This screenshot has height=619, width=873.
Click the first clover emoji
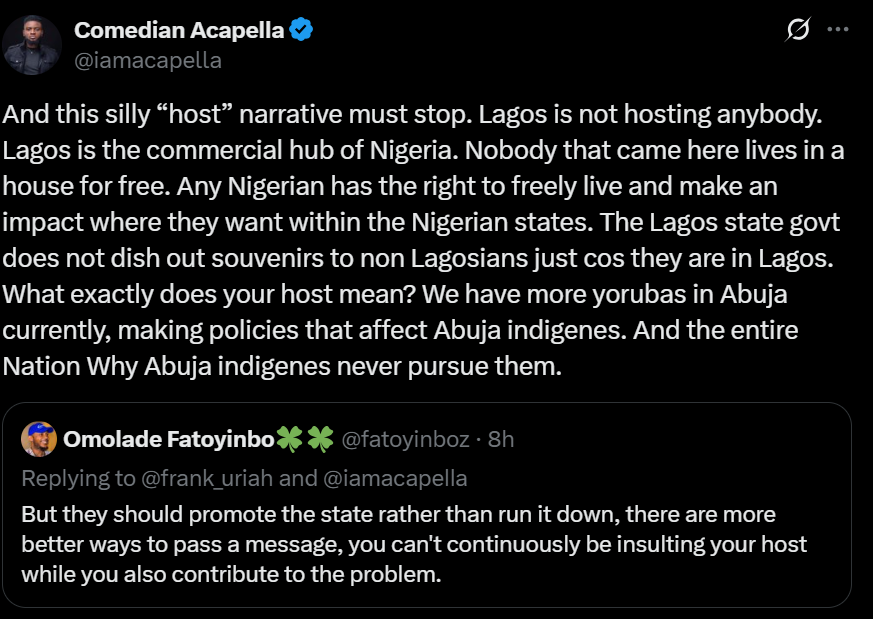click(289, 439)
